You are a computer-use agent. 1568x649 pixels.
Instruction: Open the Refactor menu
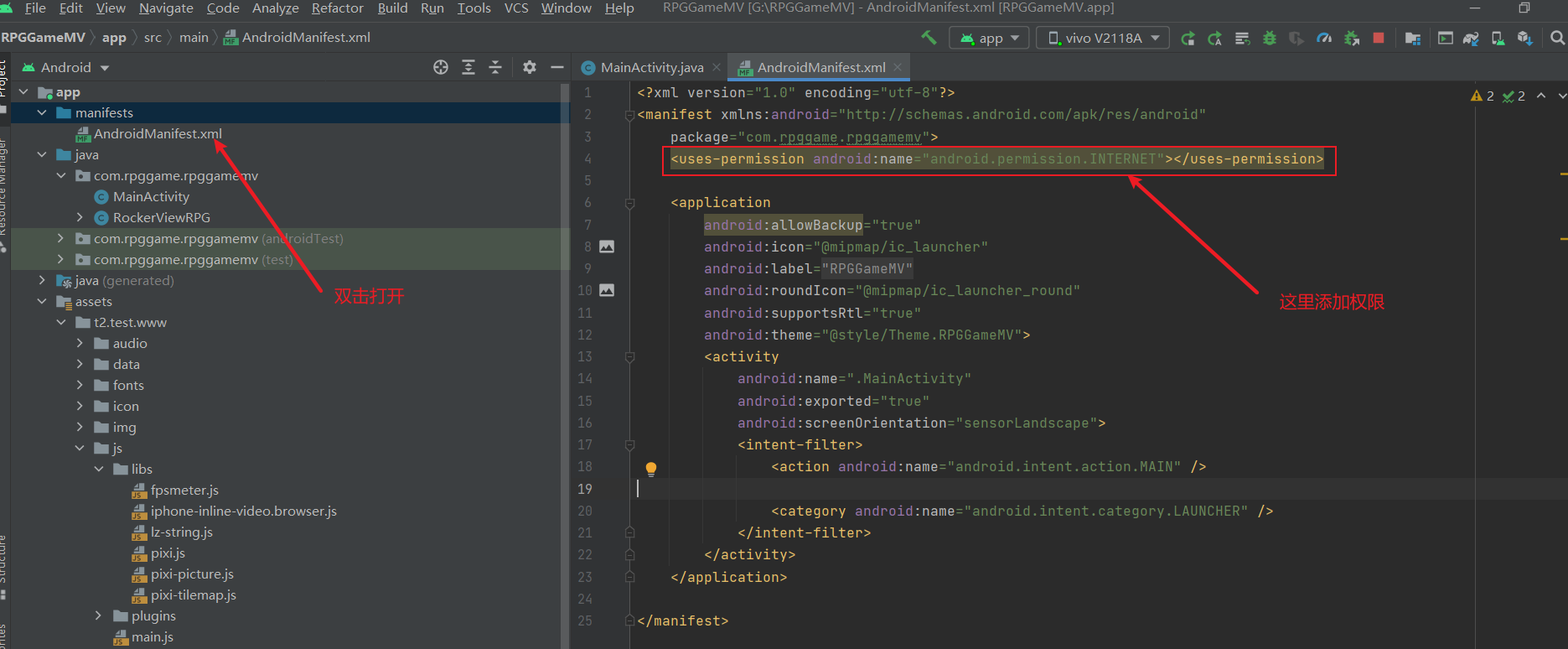pos(337,8)
